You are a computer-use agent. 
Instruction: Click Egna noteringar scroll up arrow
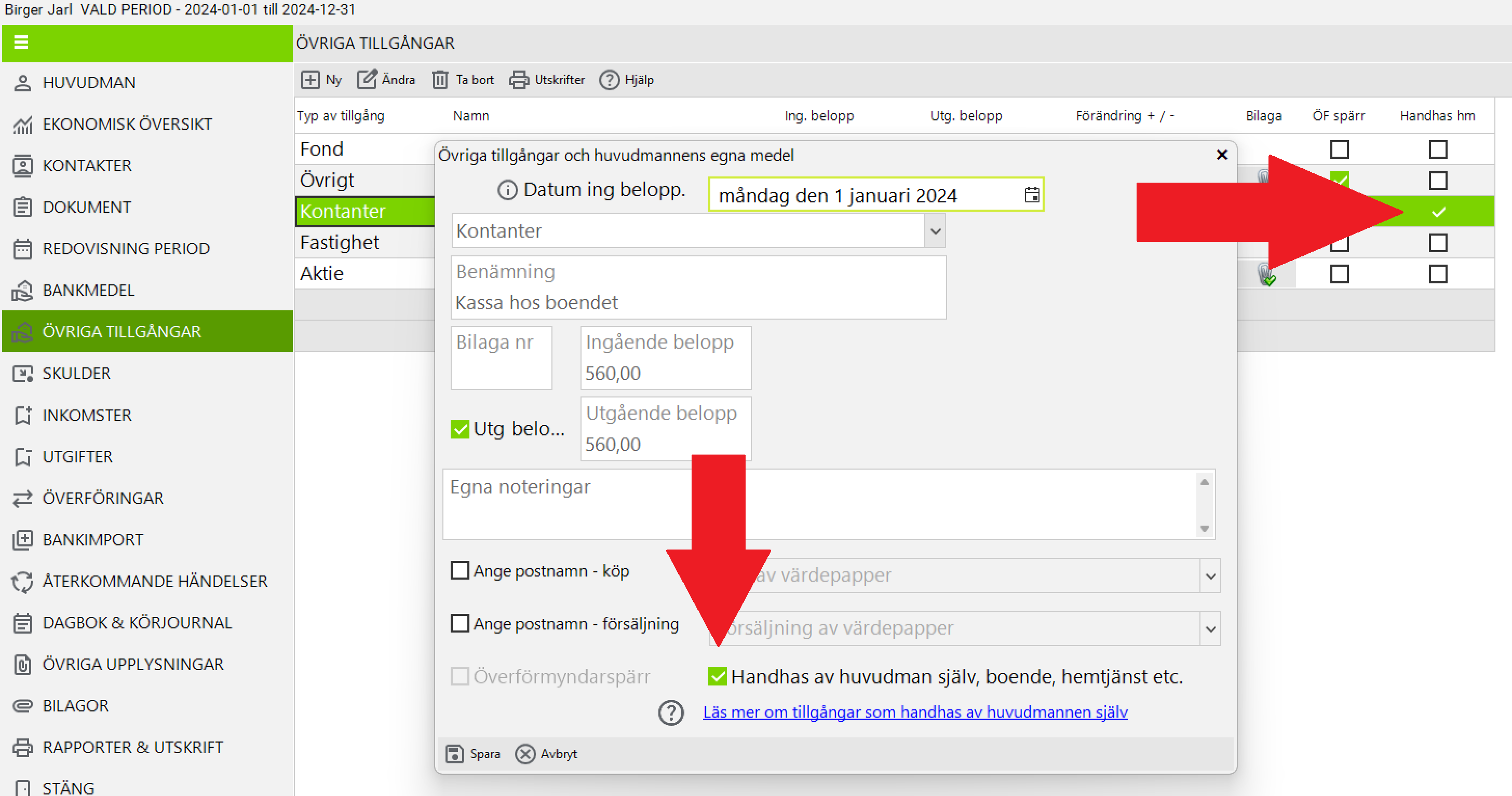pos(1205,482)
